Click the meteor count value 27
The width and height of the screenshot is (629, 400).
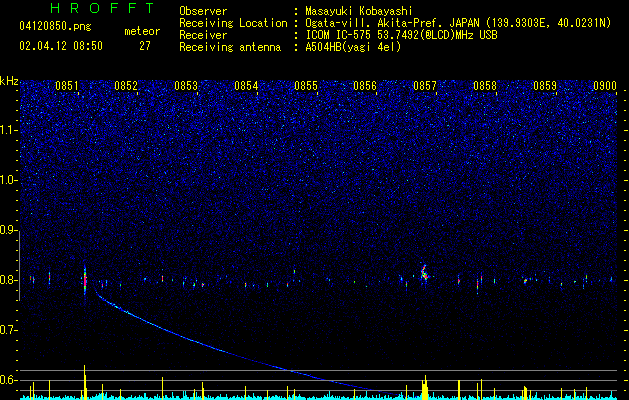145,46
